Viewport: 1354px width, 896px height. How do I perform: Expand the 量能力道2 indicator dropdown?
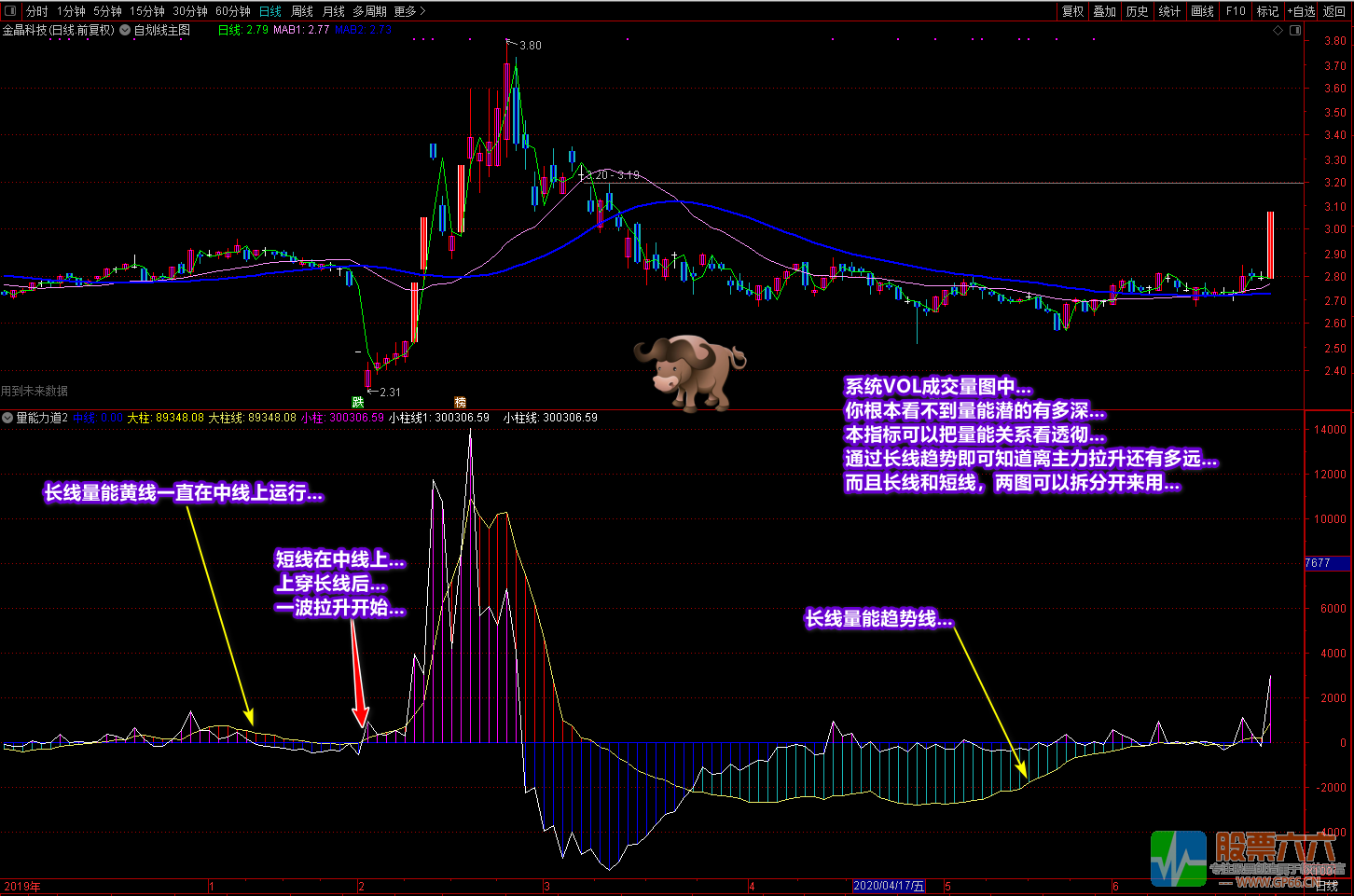(x=7, y=418)
